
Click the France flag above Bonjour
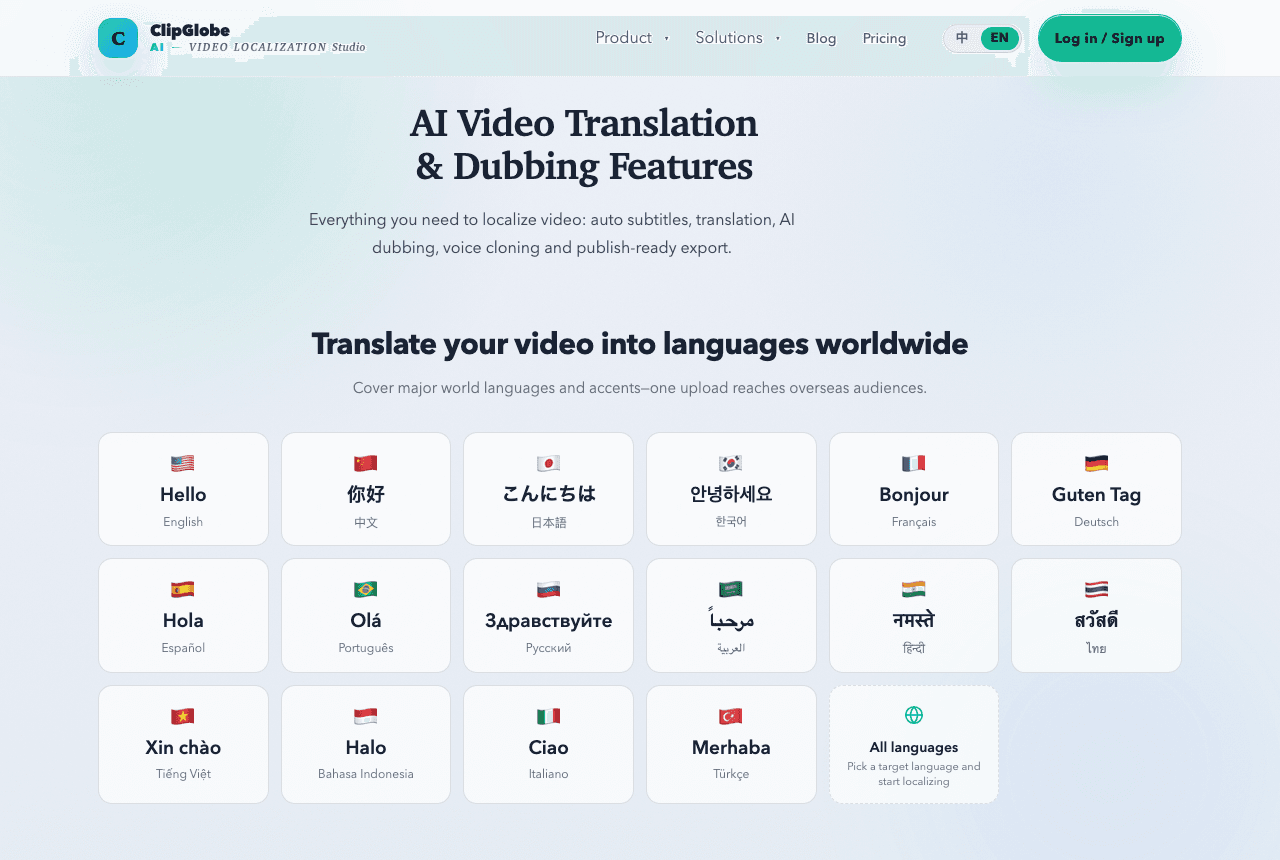tap(914, 463)
